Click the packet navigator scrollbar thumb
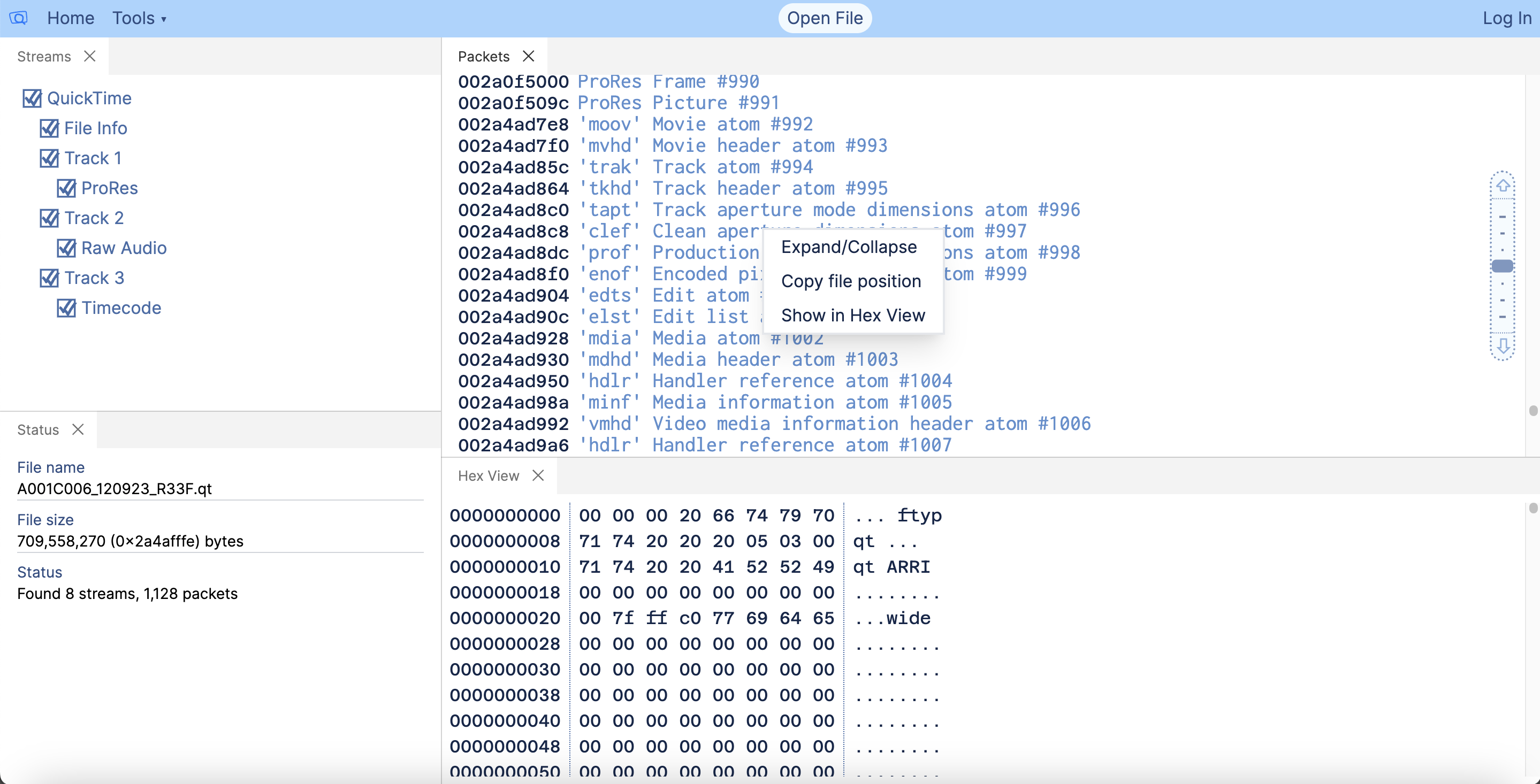1540x784 pixels. 1503,266
